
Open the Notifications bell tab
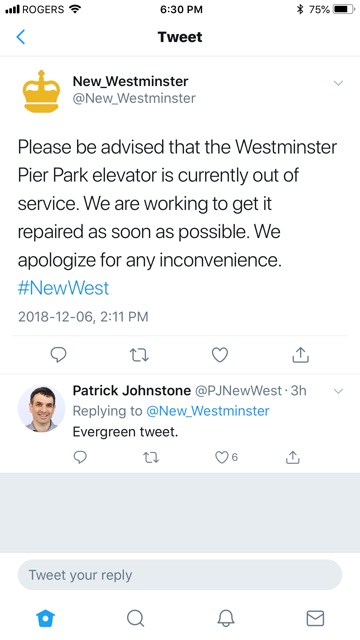226,618
